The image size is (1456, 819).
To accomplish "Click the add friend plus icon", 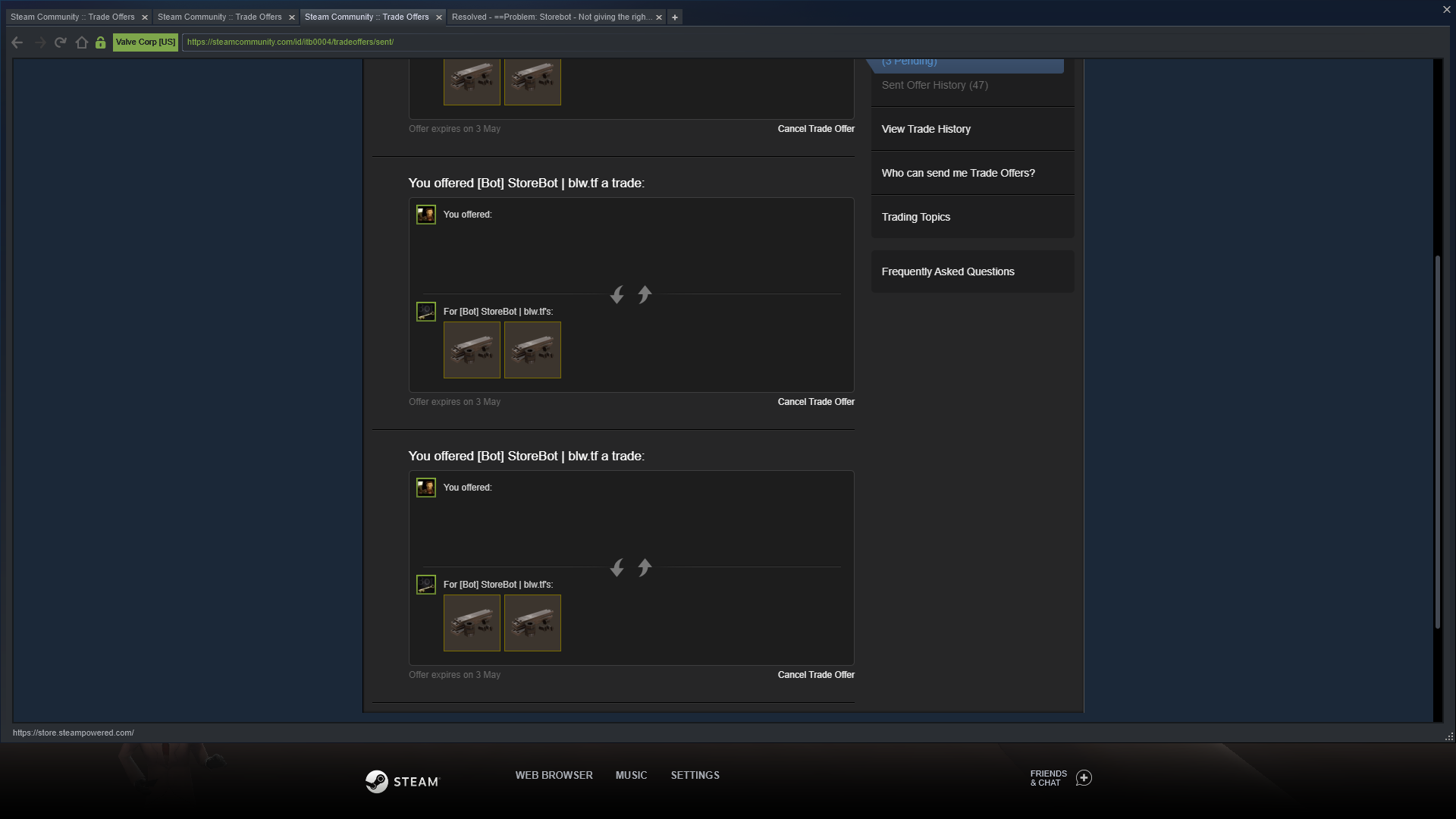I will pos(1084,778).
